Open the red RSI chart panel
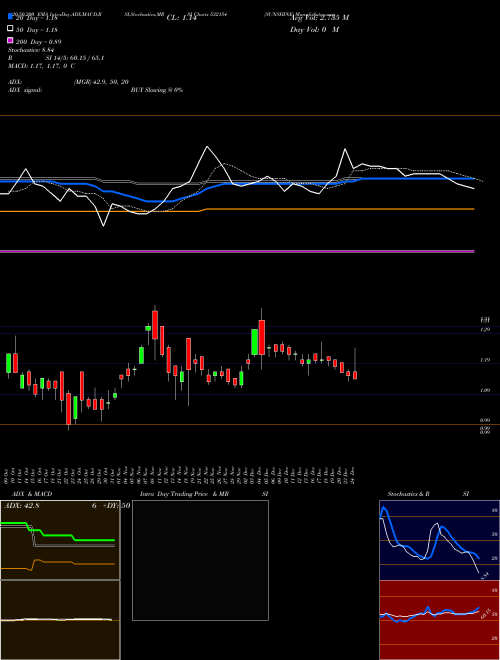This screenshot has width=500, height=660. pos(439,620)
